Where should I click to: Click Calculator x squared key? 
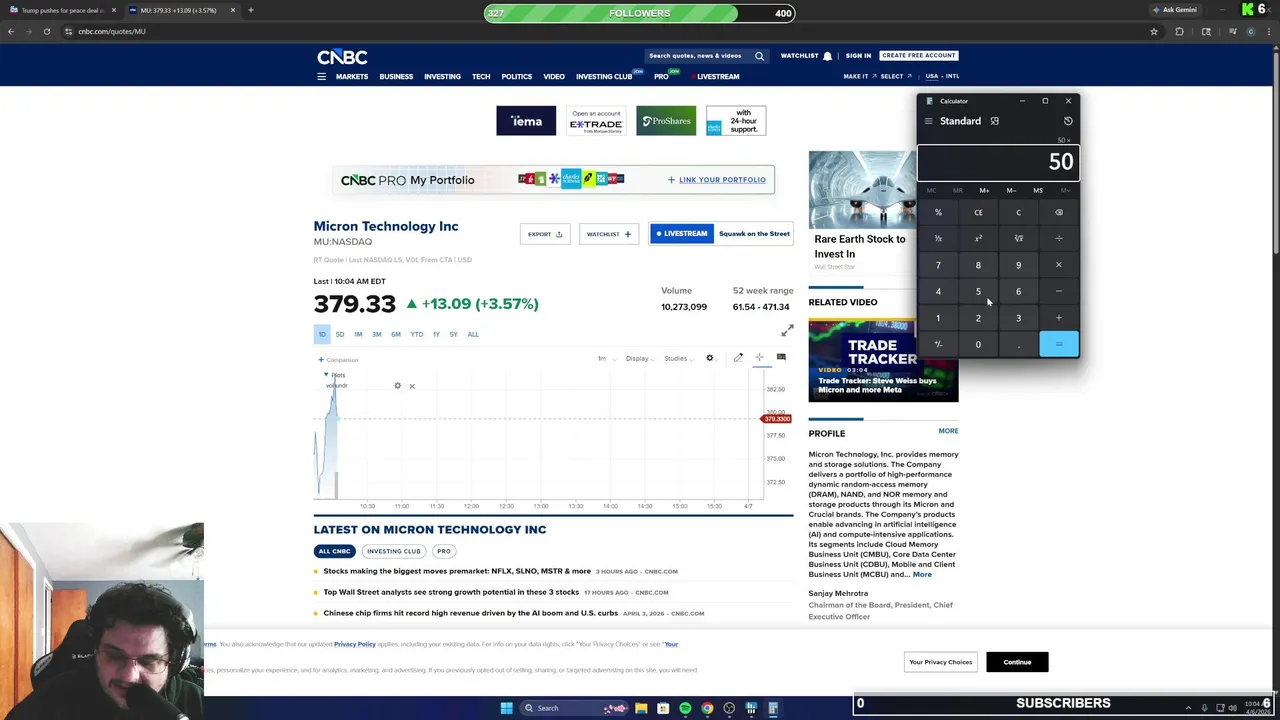[x=978, y=238]
